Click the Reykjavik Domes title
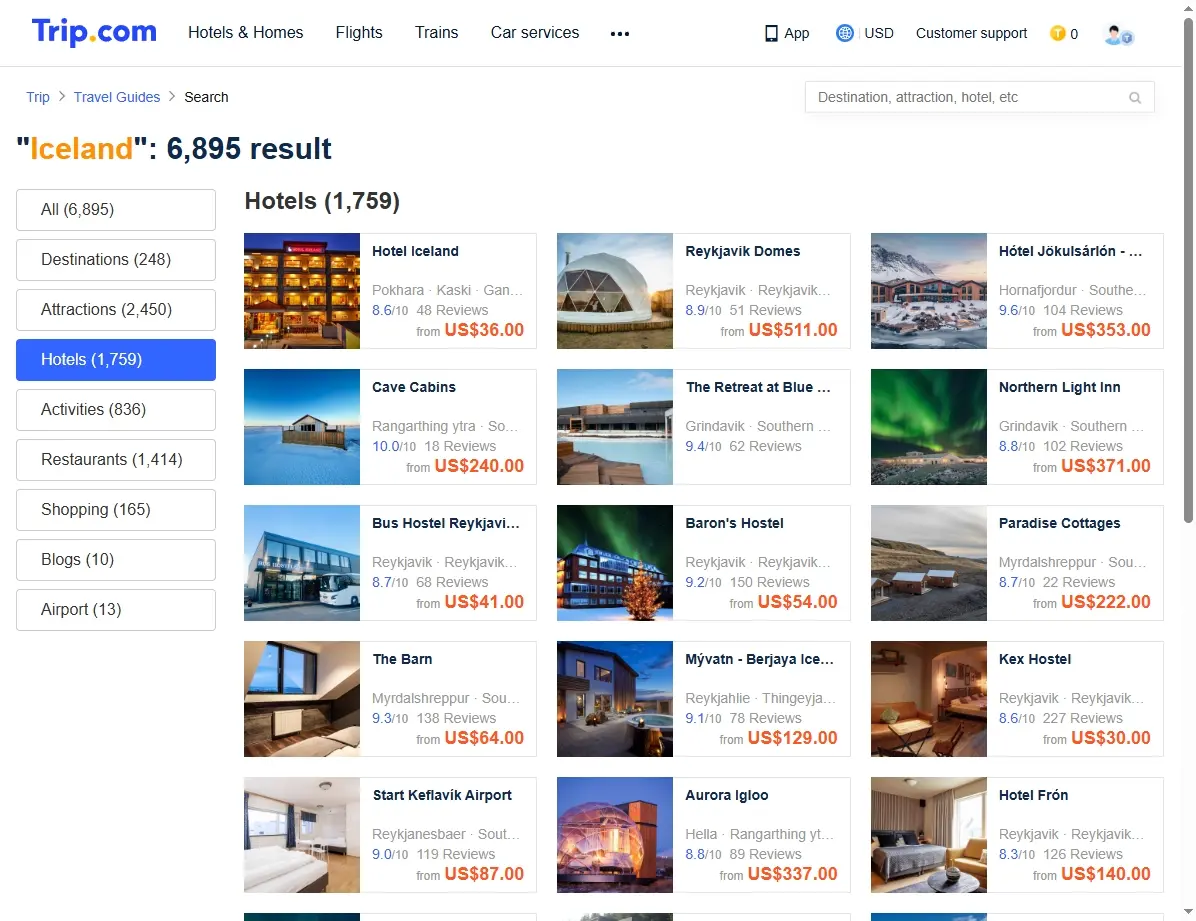 [x=742, y=251]
